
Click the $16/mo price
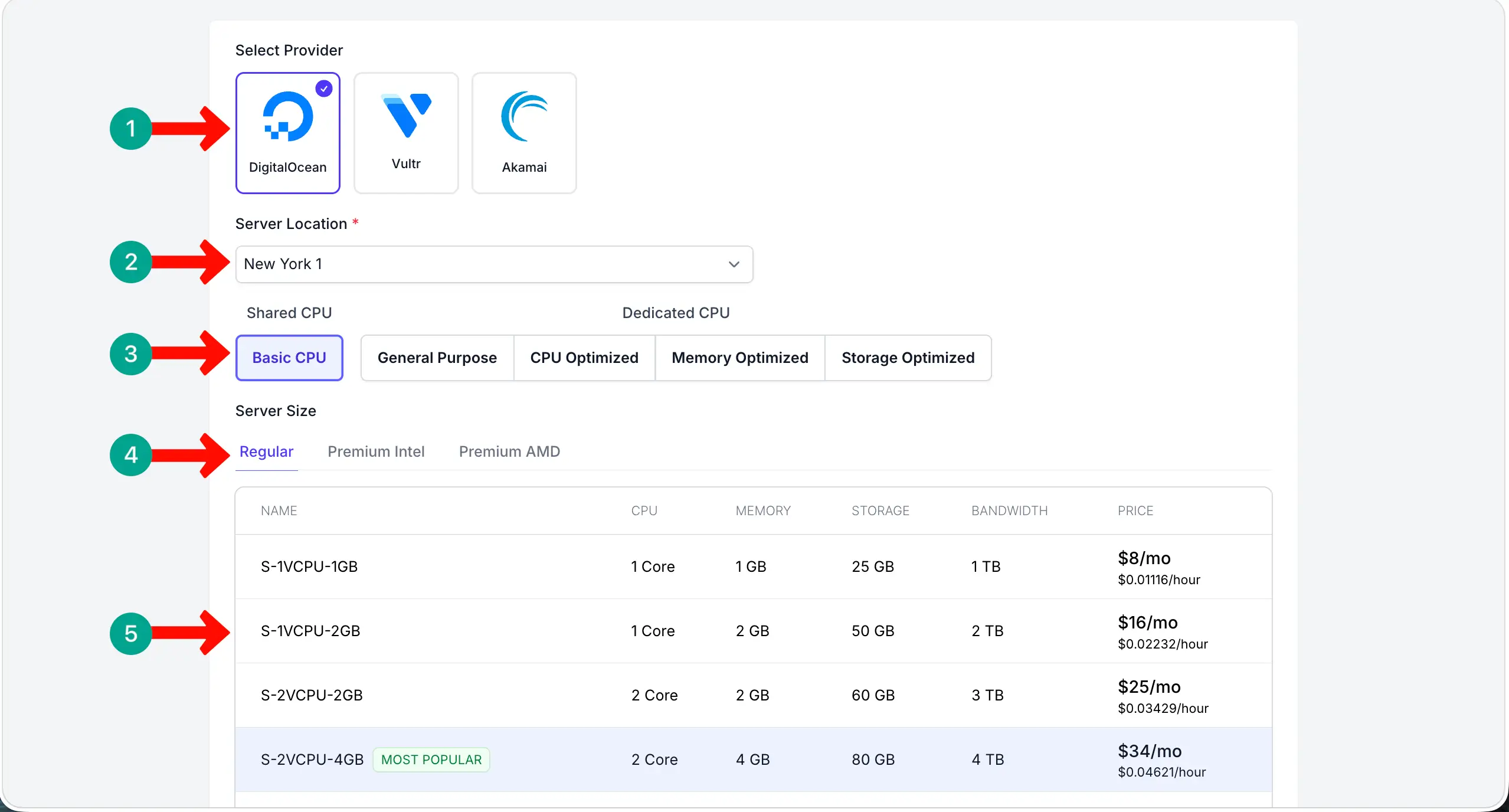point(1148,622)
